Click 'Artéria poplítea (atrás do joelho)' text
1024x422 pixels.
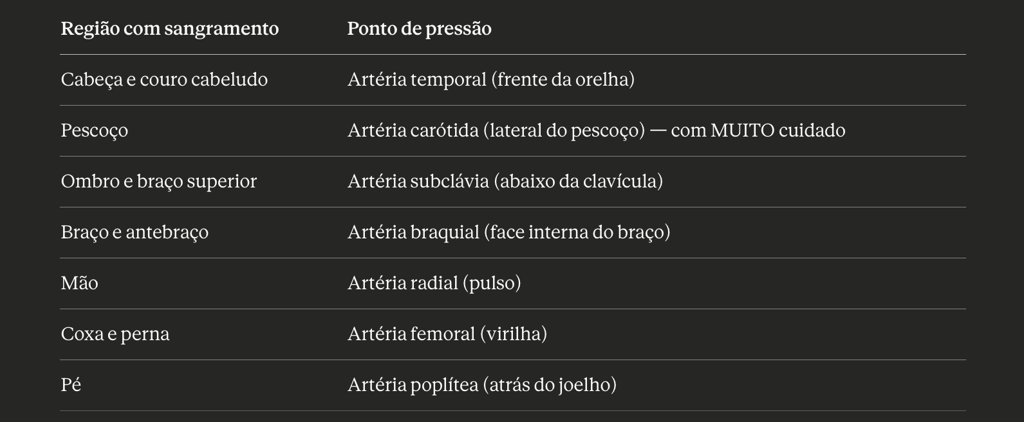point(482,385)
